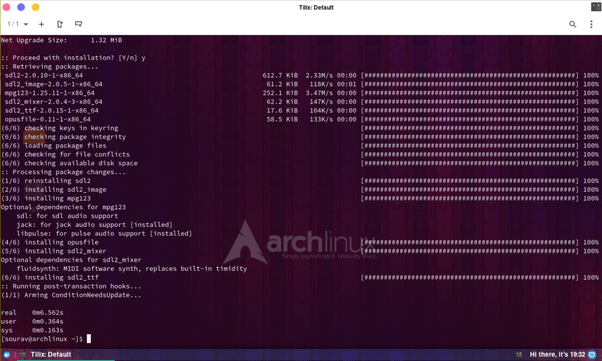Click the (1/6) reinstalling sdl2 line

point(46,180)
